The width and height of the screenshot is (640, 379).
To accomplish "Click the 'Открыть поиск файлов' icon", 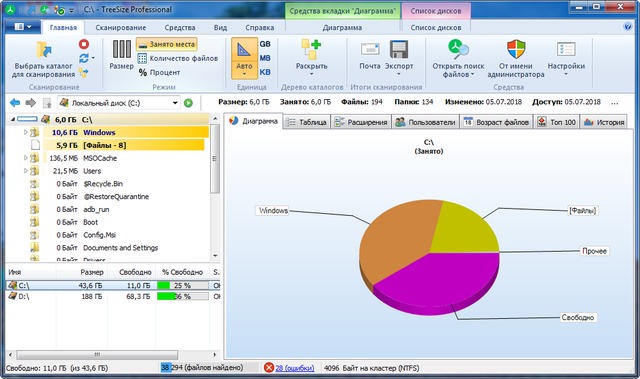I will (x=458, y=49).
